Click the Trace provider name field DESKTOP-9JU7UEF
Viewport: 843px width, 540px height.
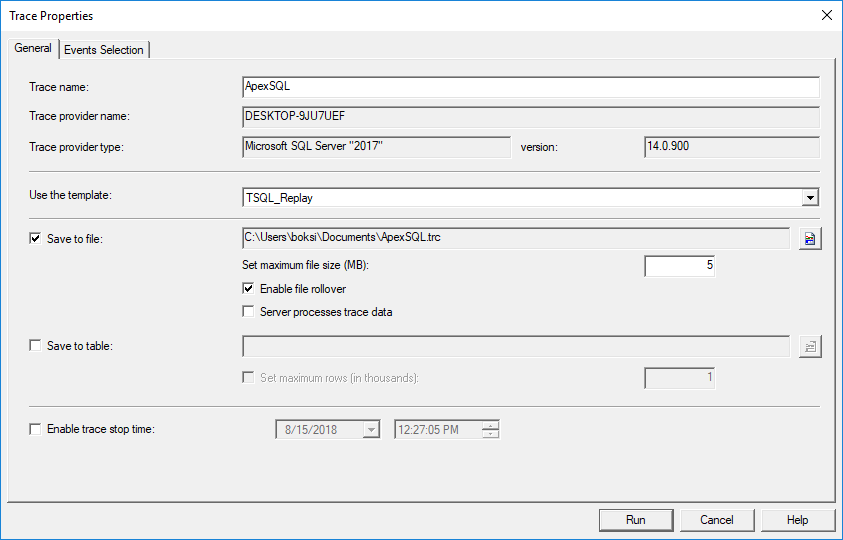[x=531, y=117]
